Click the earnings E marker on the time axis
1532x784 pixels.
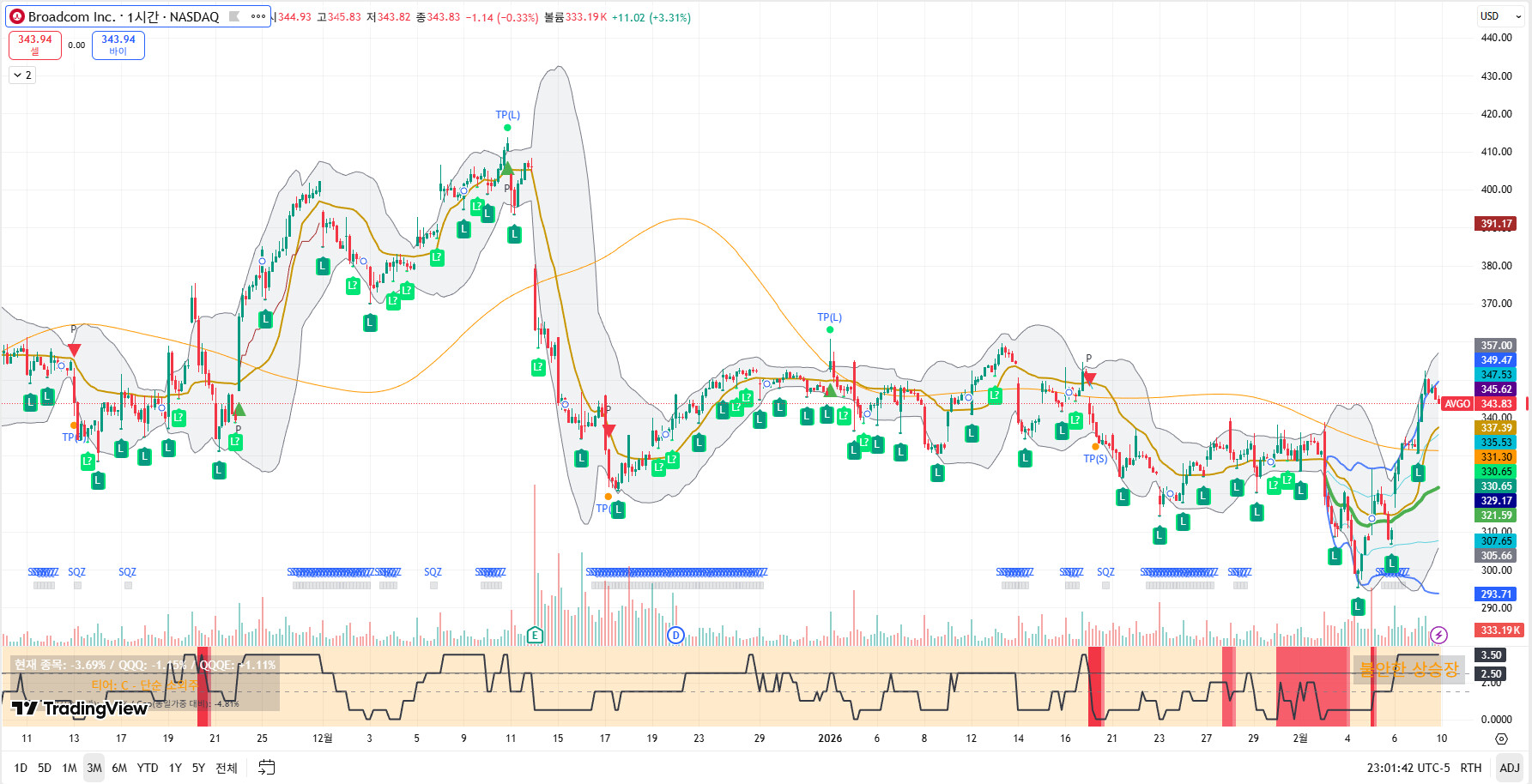pyautogui.click(x=536, y=635)
